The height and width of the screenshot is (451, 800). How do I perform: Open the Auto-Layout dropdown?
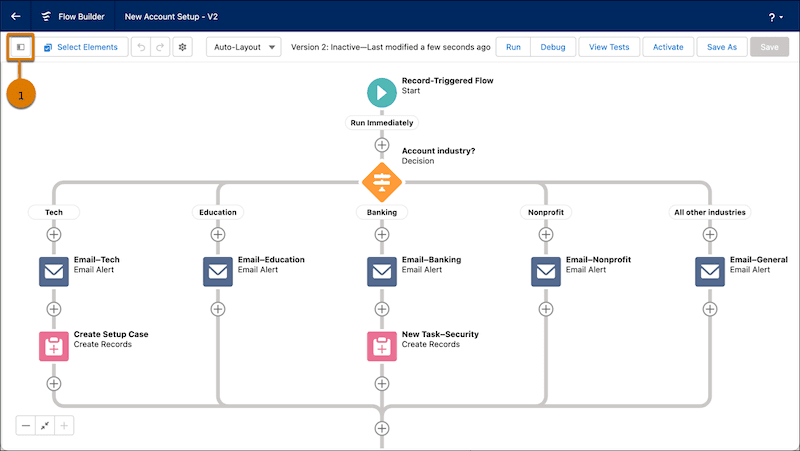244,47
